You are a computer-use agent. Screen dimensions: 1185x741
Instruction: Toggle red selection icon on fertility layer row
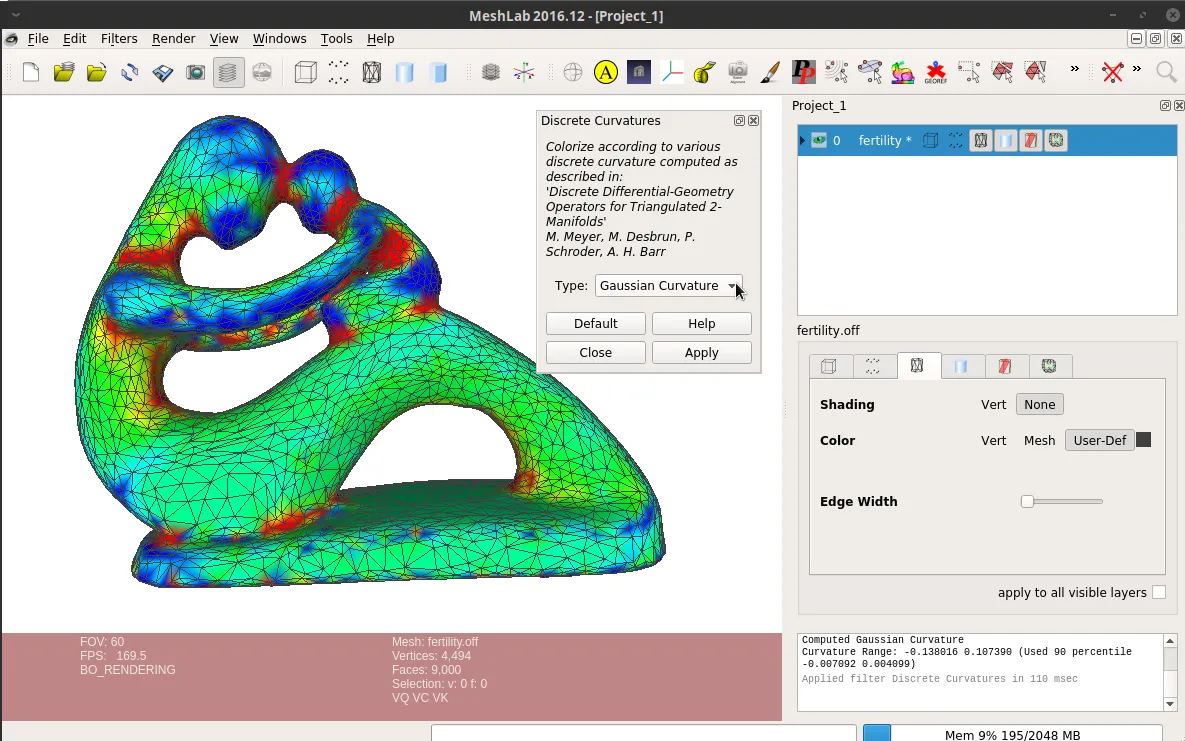pos(1031,141)
